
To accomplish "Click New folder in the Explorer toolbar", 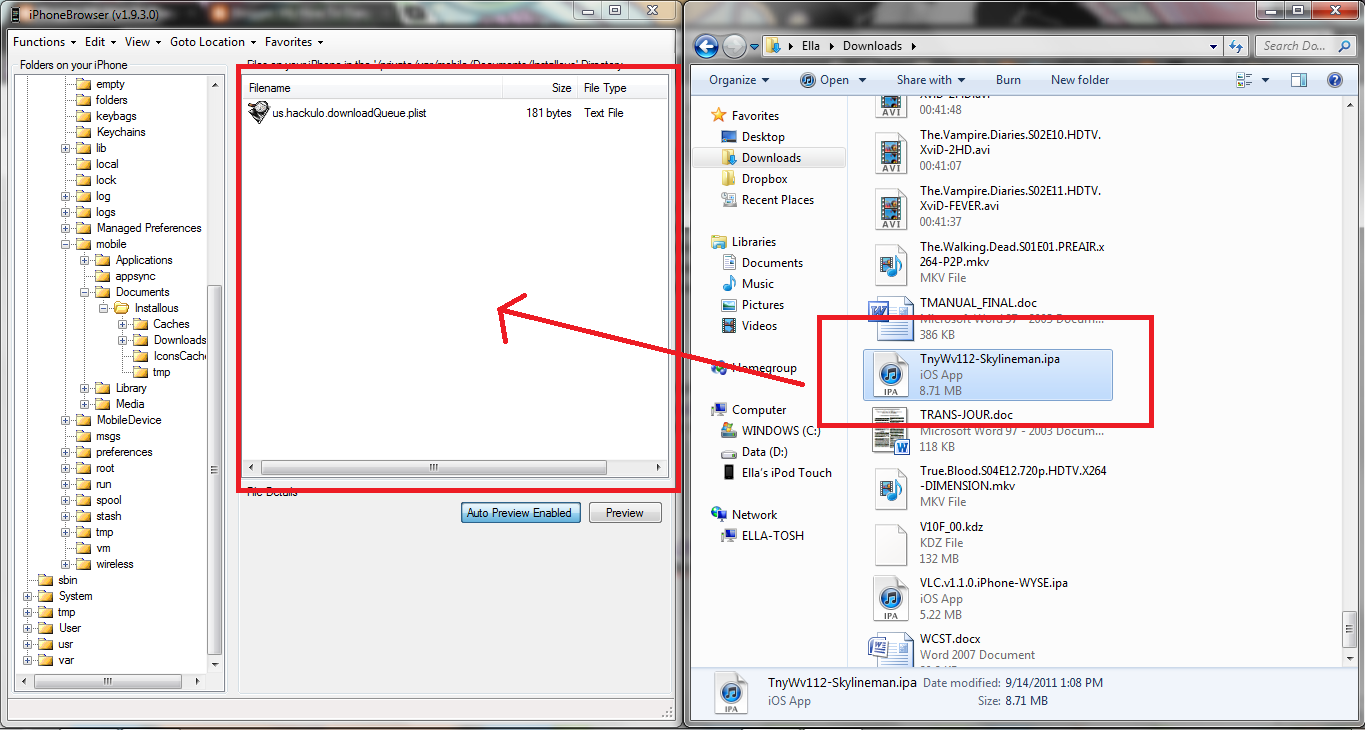I will coord(1080,80).
